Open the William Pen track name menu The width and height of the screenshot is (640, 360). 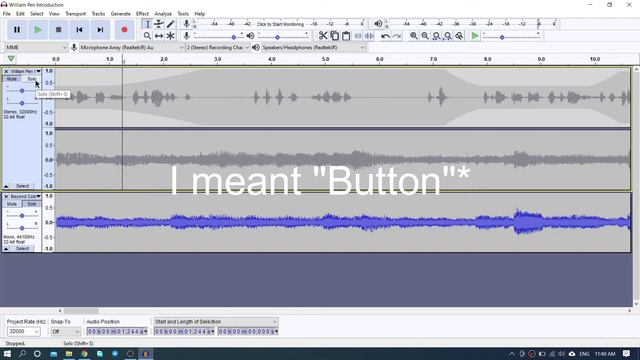25,71
